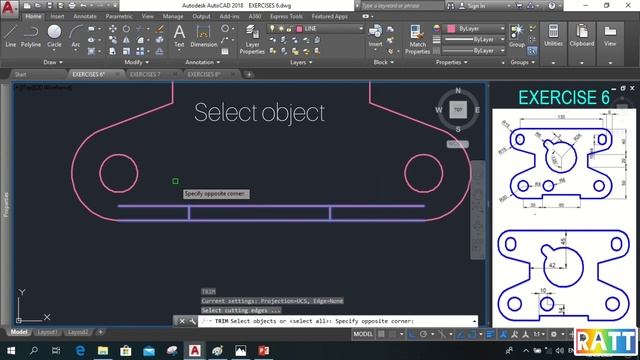640x360 pixels.
Task: Click the Undo arrow in quick access toolbar
Action: click(x=83, y=6)
